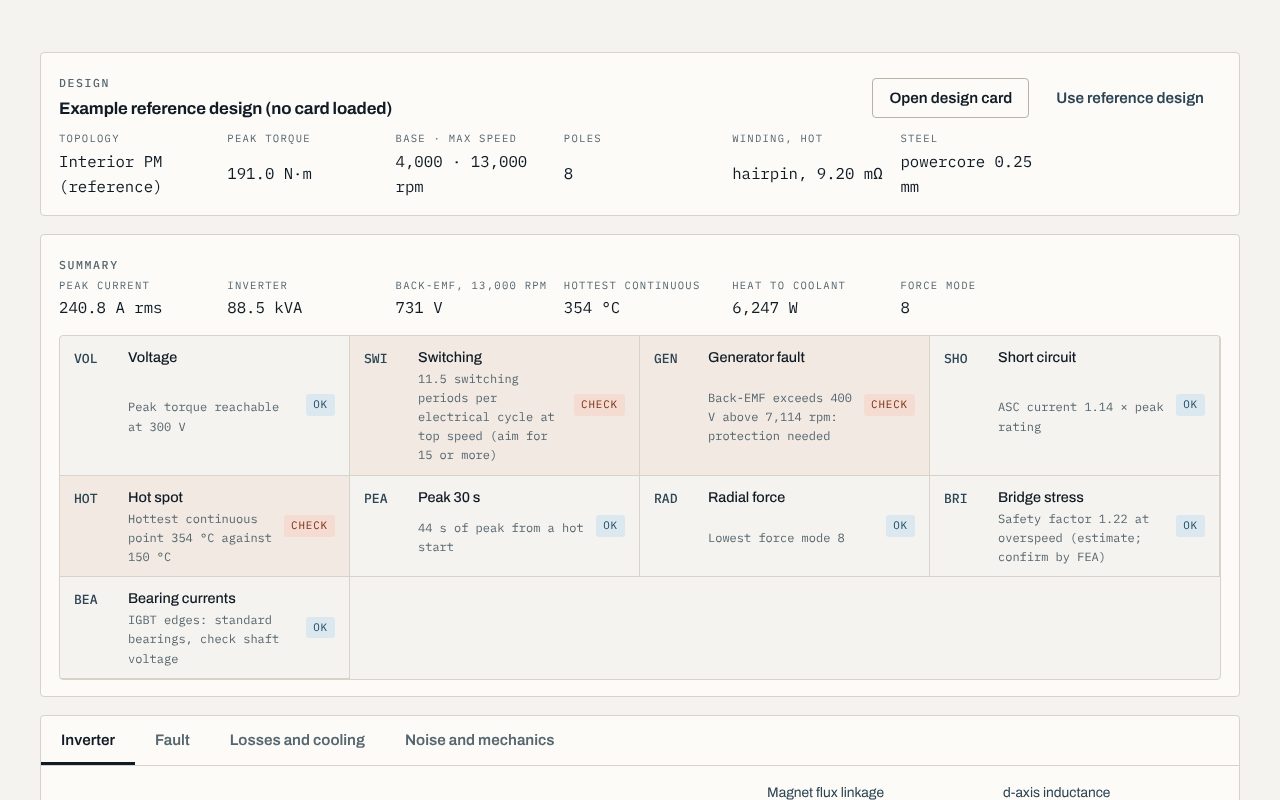Viewport: 1280px width, 800px height.
Task: Switch to the Inverter tab
Action: [88, 740]
